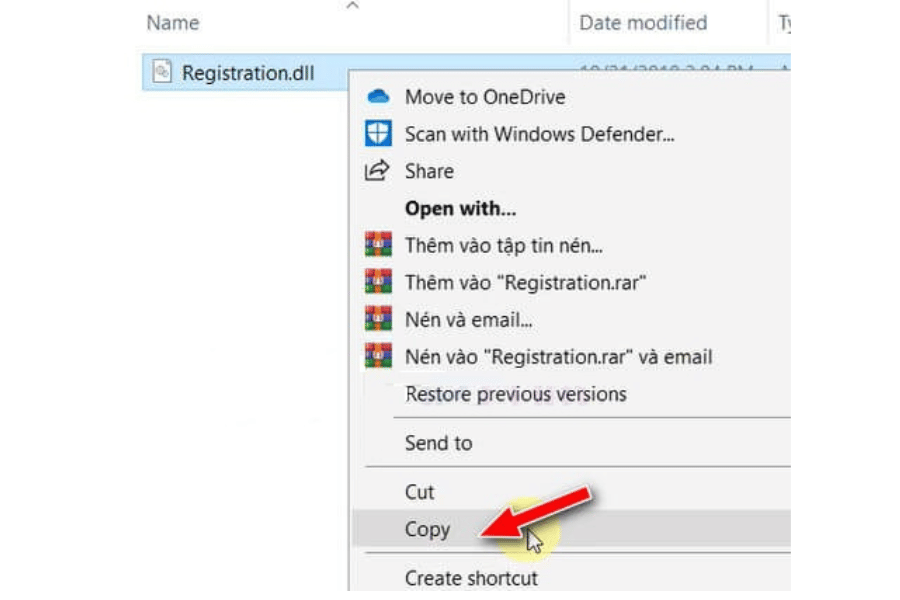Expand the "Send to" submenu
The height and width of the screenshot is (600, 900).
tap(438, 442)
